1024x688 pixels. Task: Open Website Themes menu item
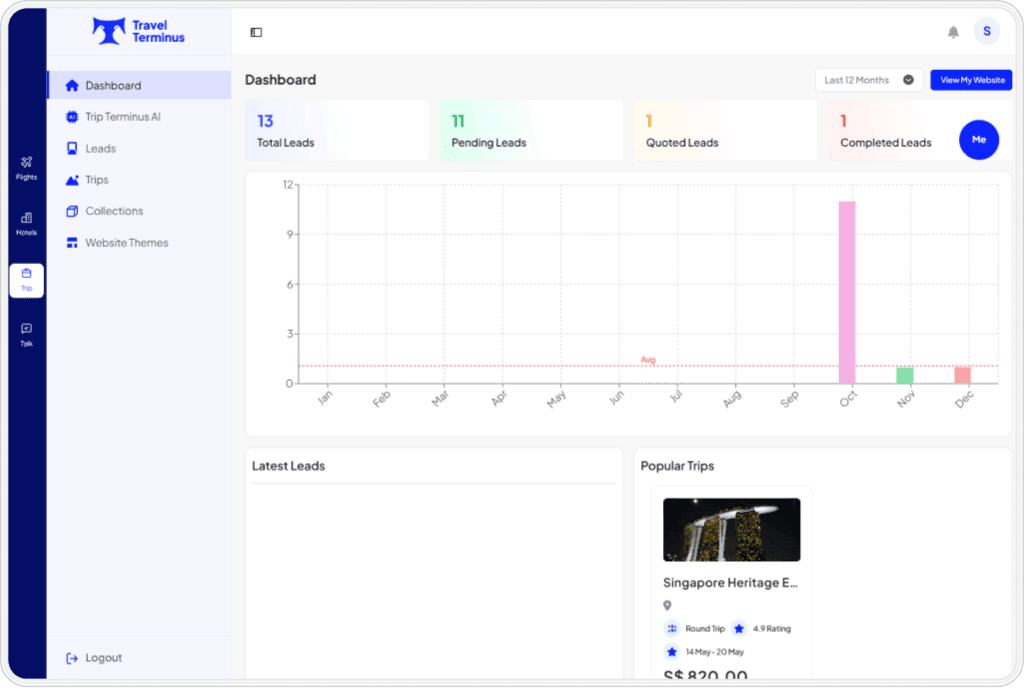point(126,243)
